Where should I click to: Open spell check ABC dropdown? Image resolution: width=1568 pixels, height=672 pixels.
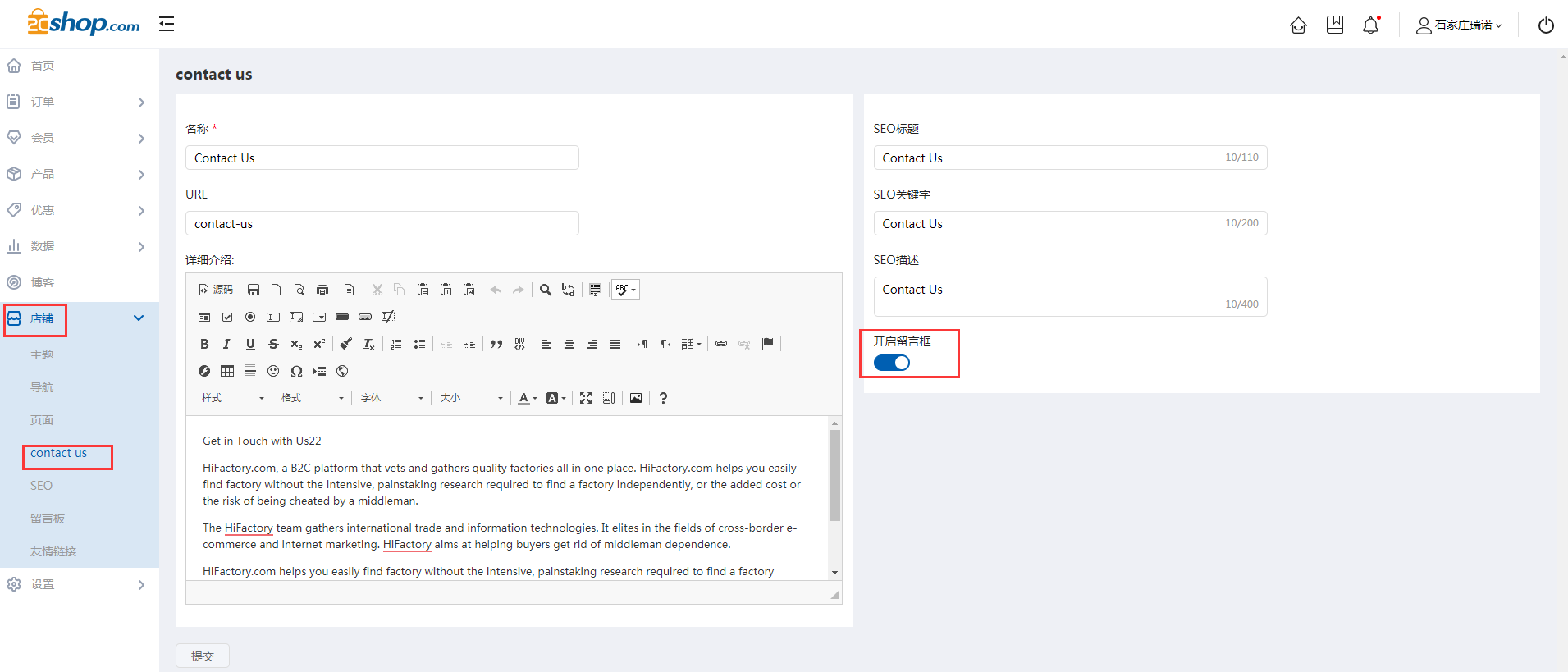(625, 290)
